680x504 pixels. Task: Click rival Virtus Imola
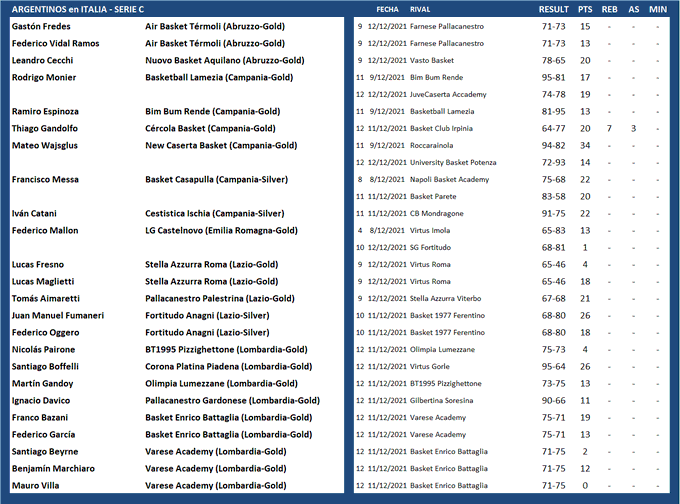coord(430,230)
